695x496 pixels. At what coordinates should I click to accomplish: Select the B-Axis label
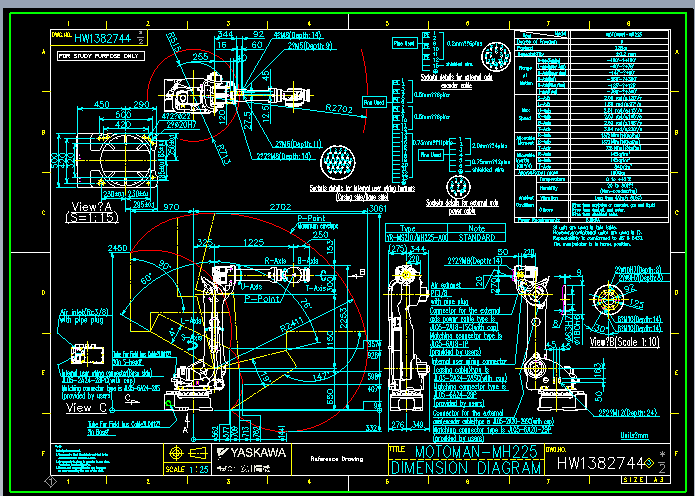[308, 261]
